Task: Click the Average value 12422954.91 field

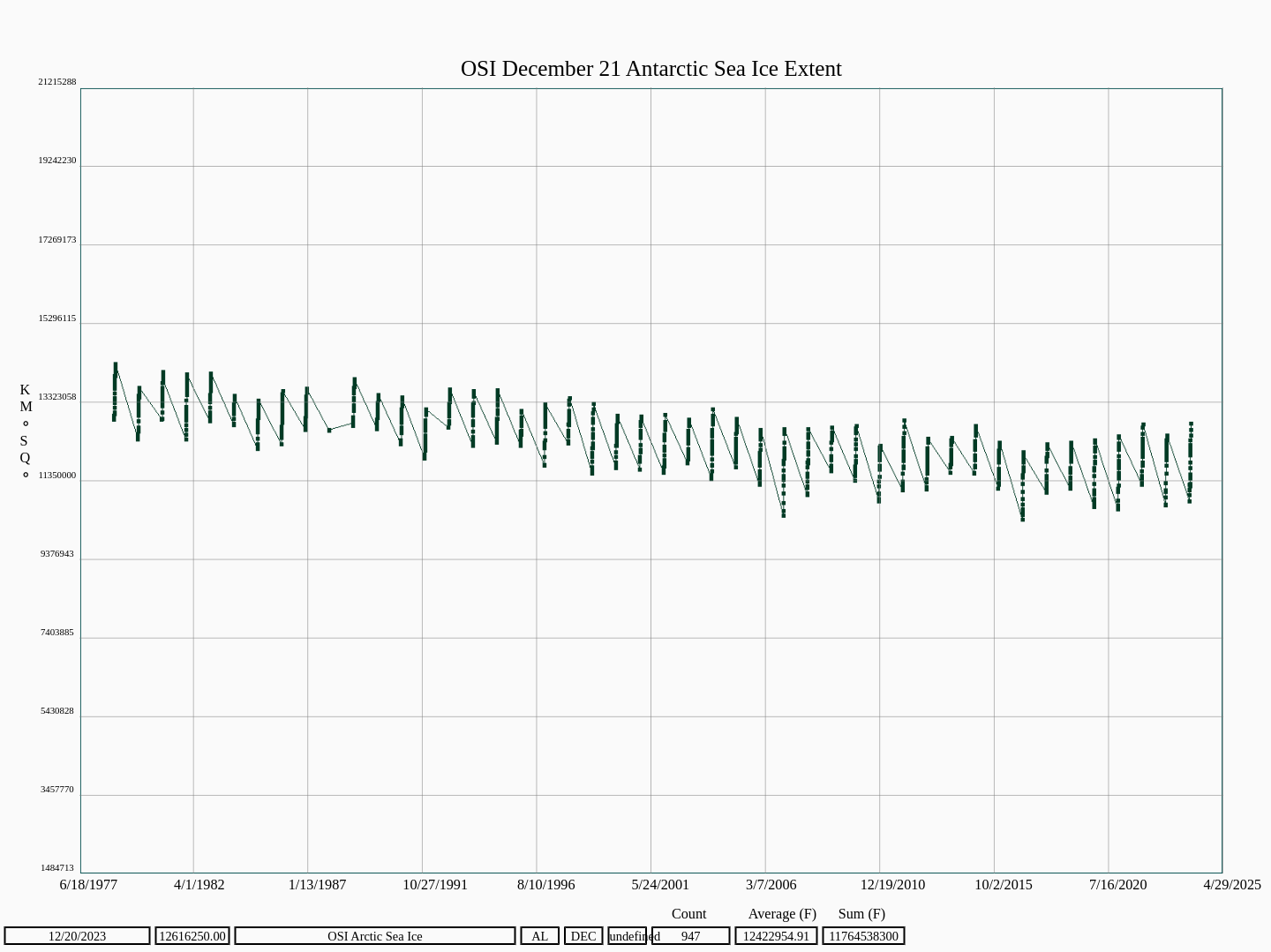Action: pyautogui.click(x=776, y=936)
